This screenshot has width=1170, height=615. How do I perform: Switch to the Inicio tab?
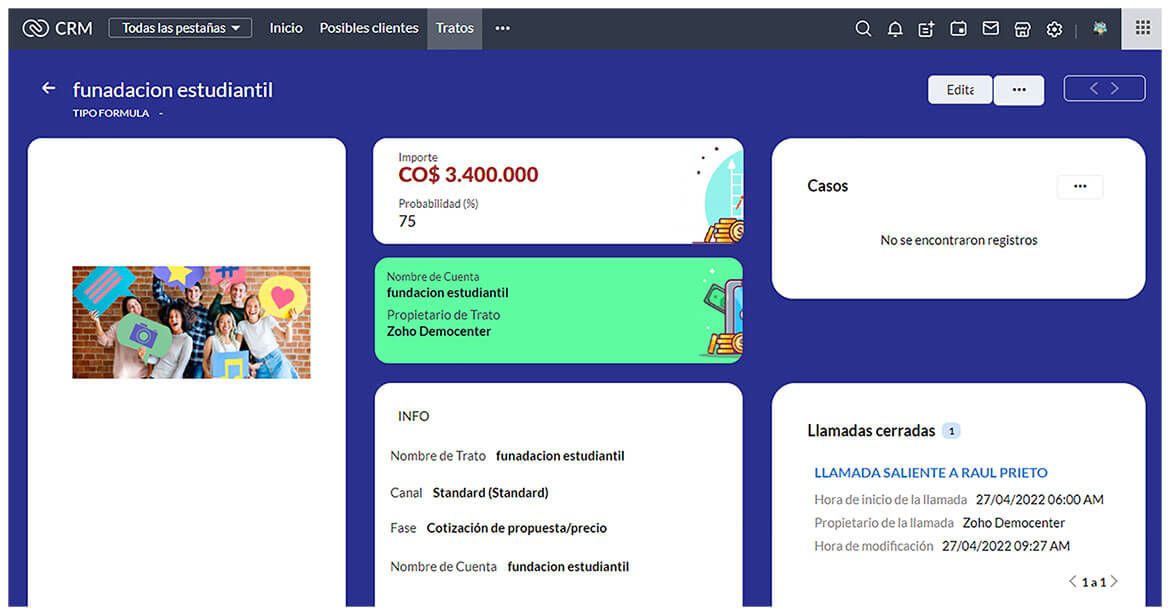286,28
